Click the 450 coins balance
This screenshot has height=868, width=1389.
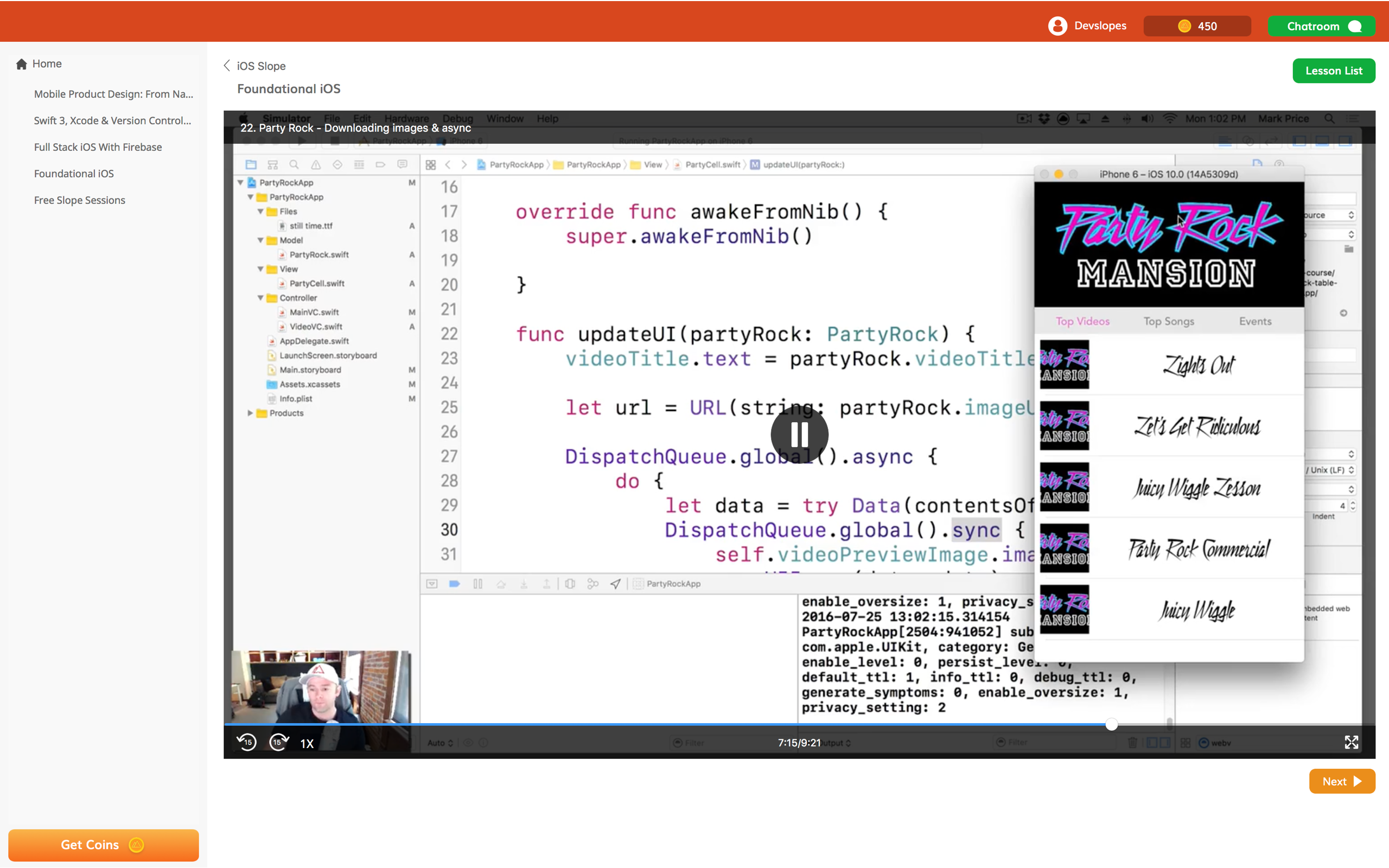pyautogui.click(x=1197, y=26)
